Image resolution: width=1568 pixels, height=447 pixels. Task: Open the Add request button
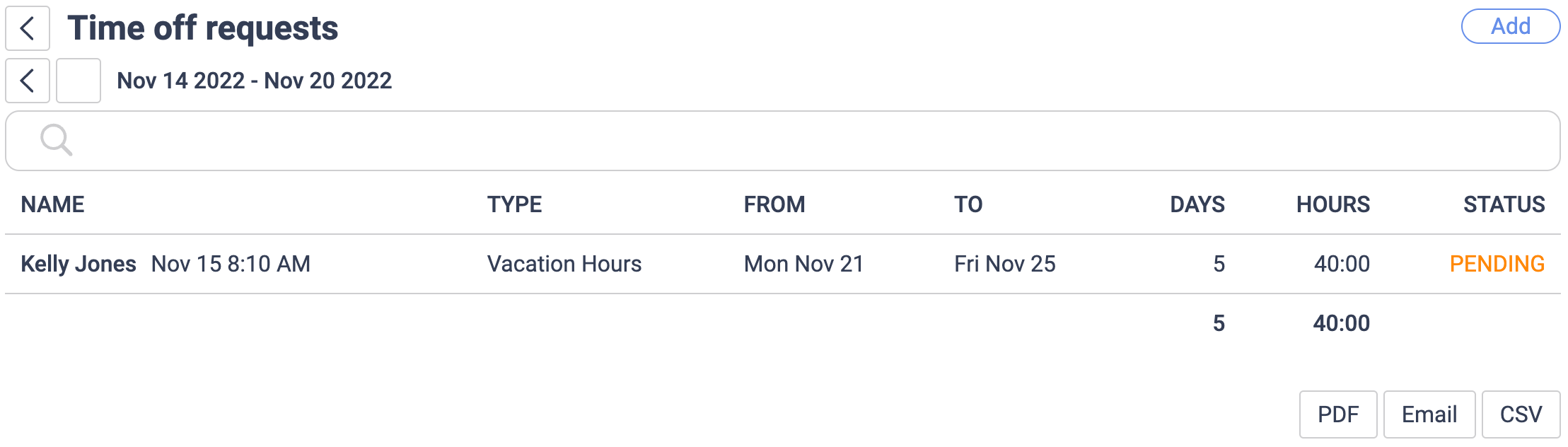1511,26
